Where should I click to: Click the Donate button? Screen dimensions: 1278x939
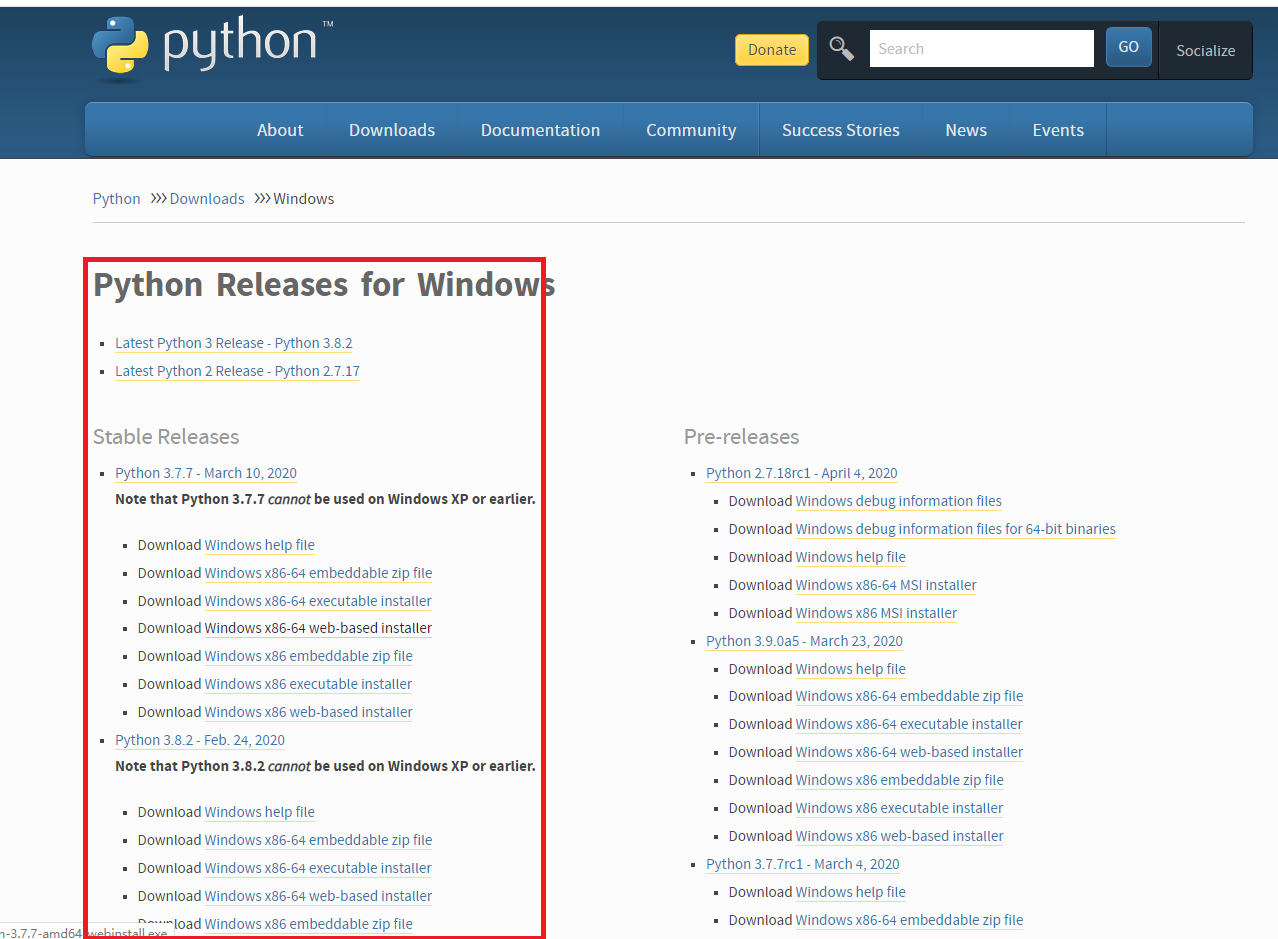point(772,50)
